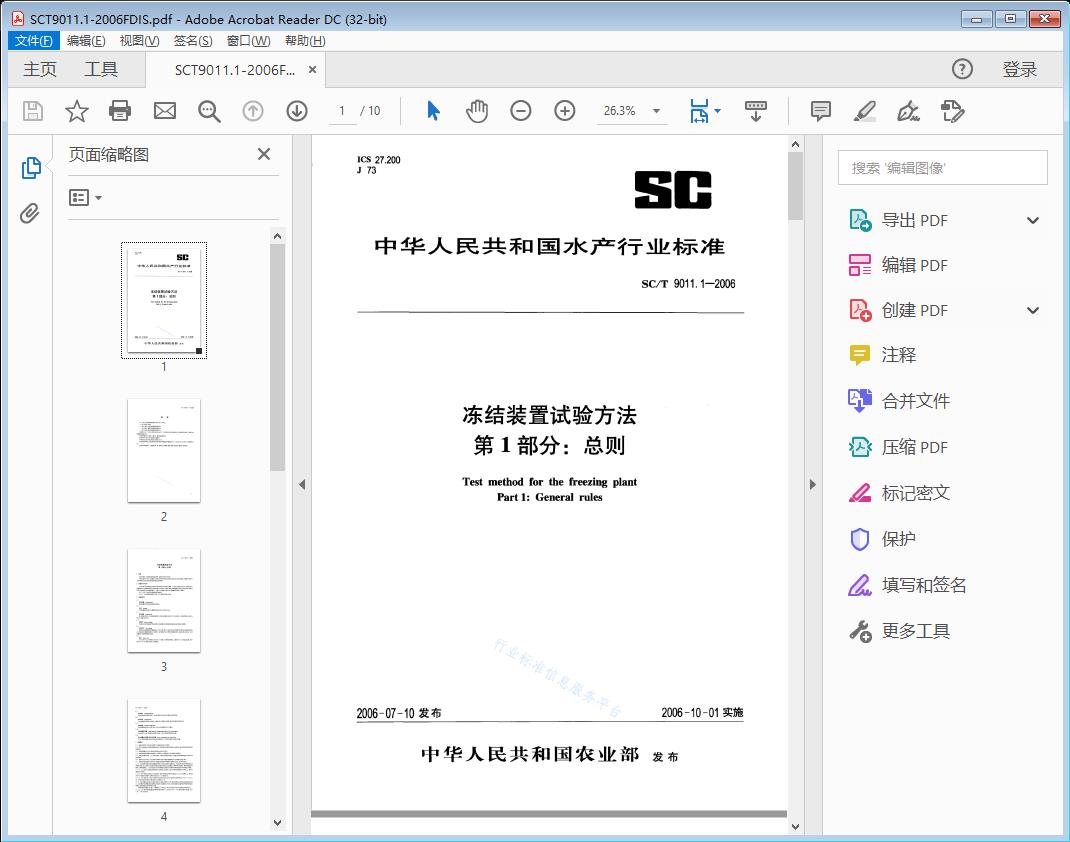
Task: Expand the 导出 PDF options chevron
Action: (x=1032, y=219)
